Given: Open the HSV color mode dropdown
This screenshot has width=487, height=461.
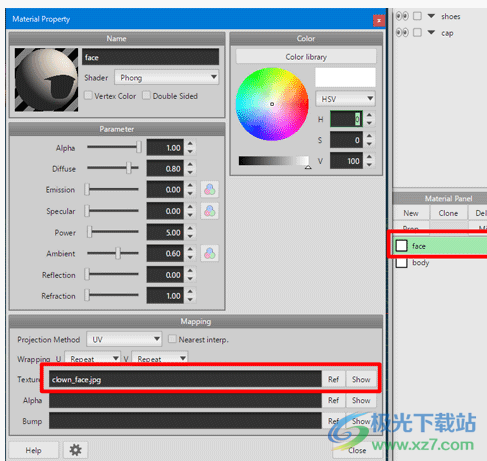Looking at the screenshot, I should [x=345, y=99].
